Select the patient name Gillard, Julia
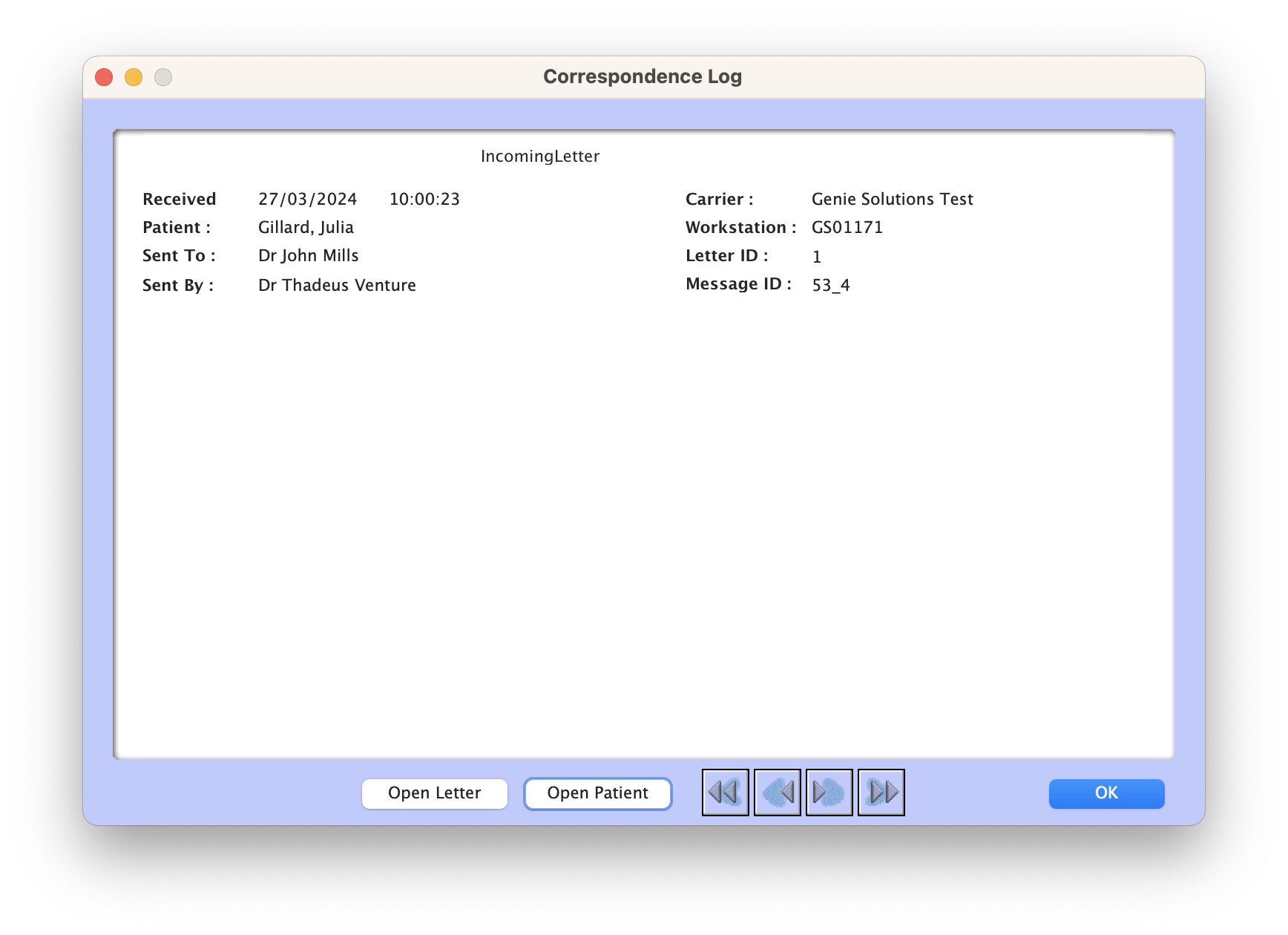Viewport: 1288px width, 935px height. pos(306,227)
